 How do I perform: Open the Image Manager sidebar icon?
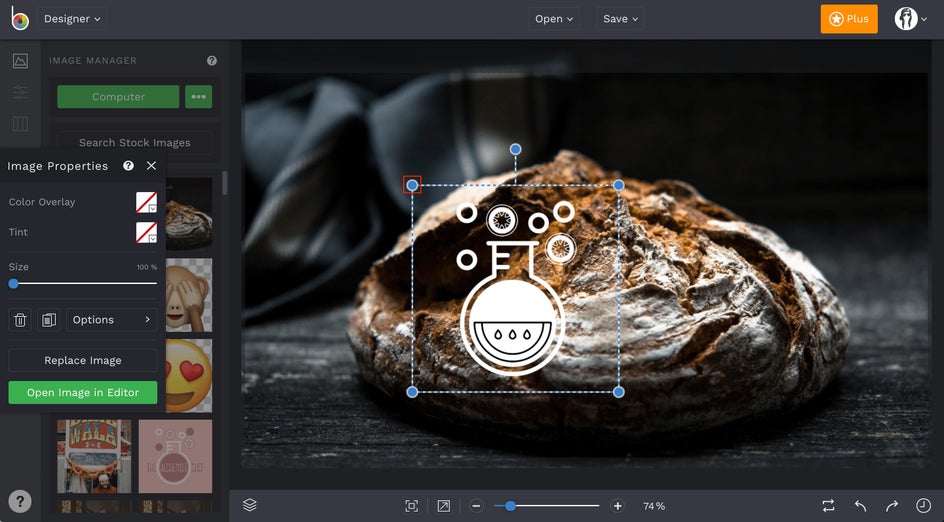click(x=20, y=61)
